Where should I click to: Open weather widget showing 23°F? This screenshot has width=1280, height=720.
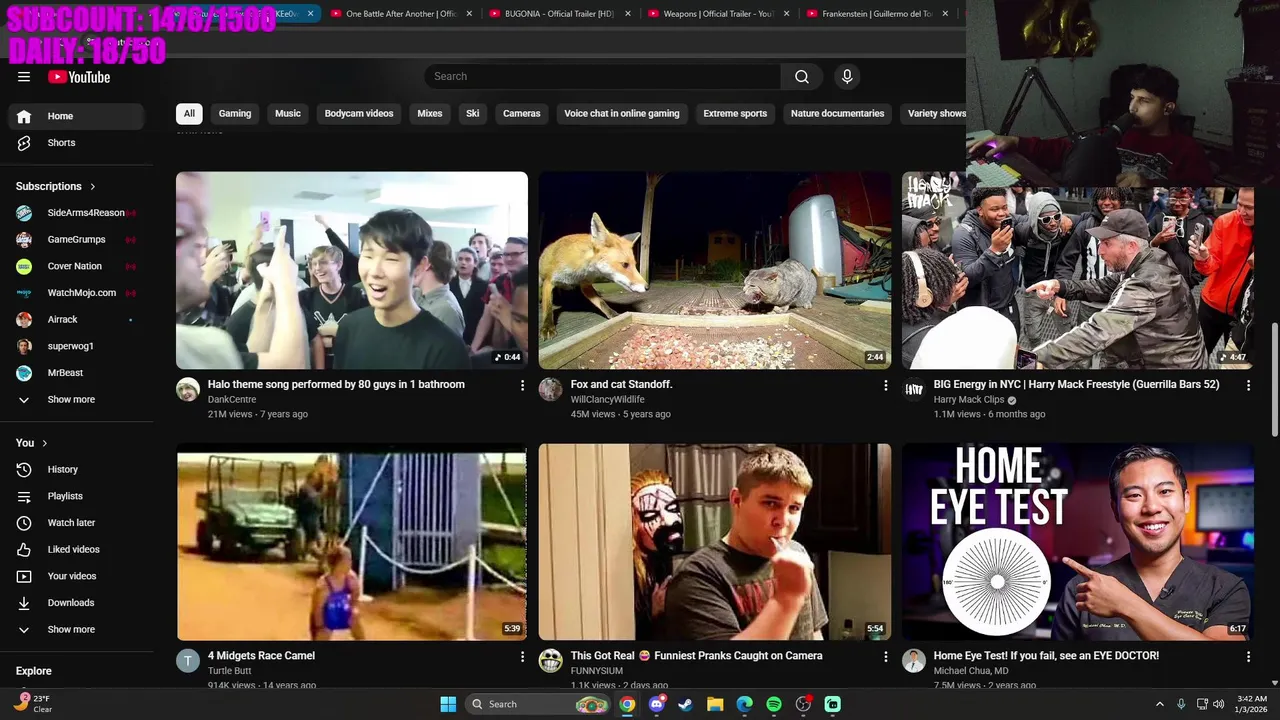(x=32, y=704)
